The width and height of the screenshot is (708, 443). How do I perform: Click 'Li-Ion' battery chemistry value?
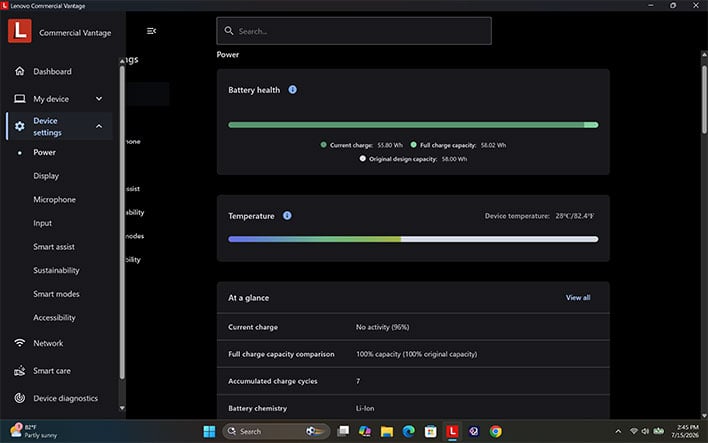[365, 408]
